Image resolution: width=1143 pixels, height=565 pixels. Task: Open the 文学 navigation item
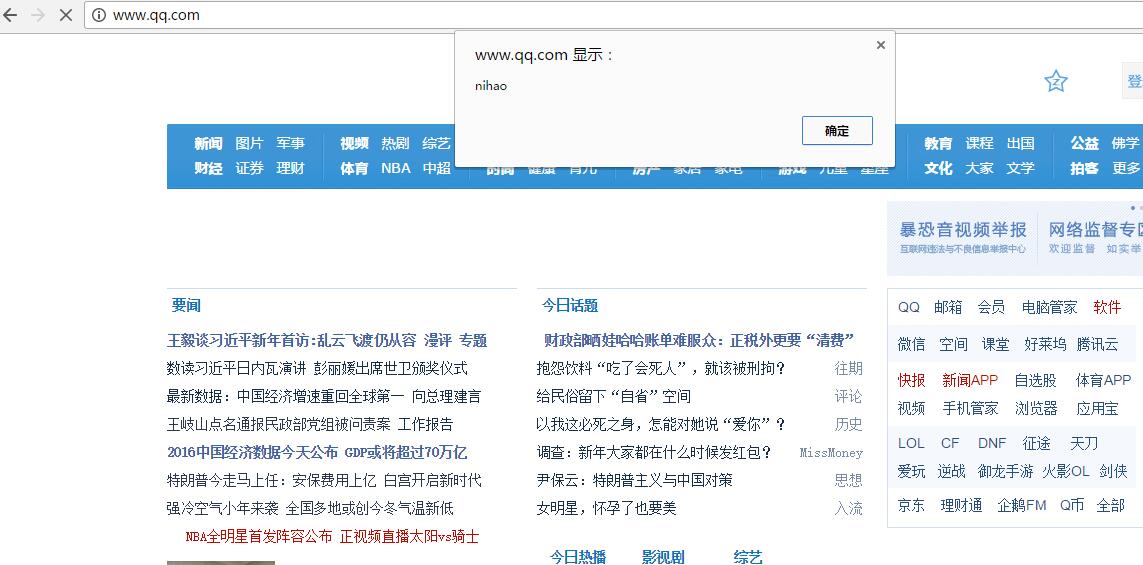(1021, 168)
